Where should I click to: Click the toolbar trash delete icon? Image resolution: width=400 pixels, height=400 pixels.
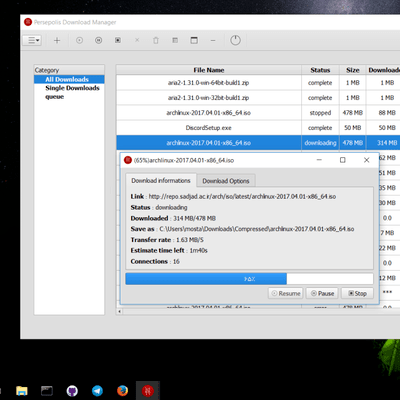(x=156, y=40)
